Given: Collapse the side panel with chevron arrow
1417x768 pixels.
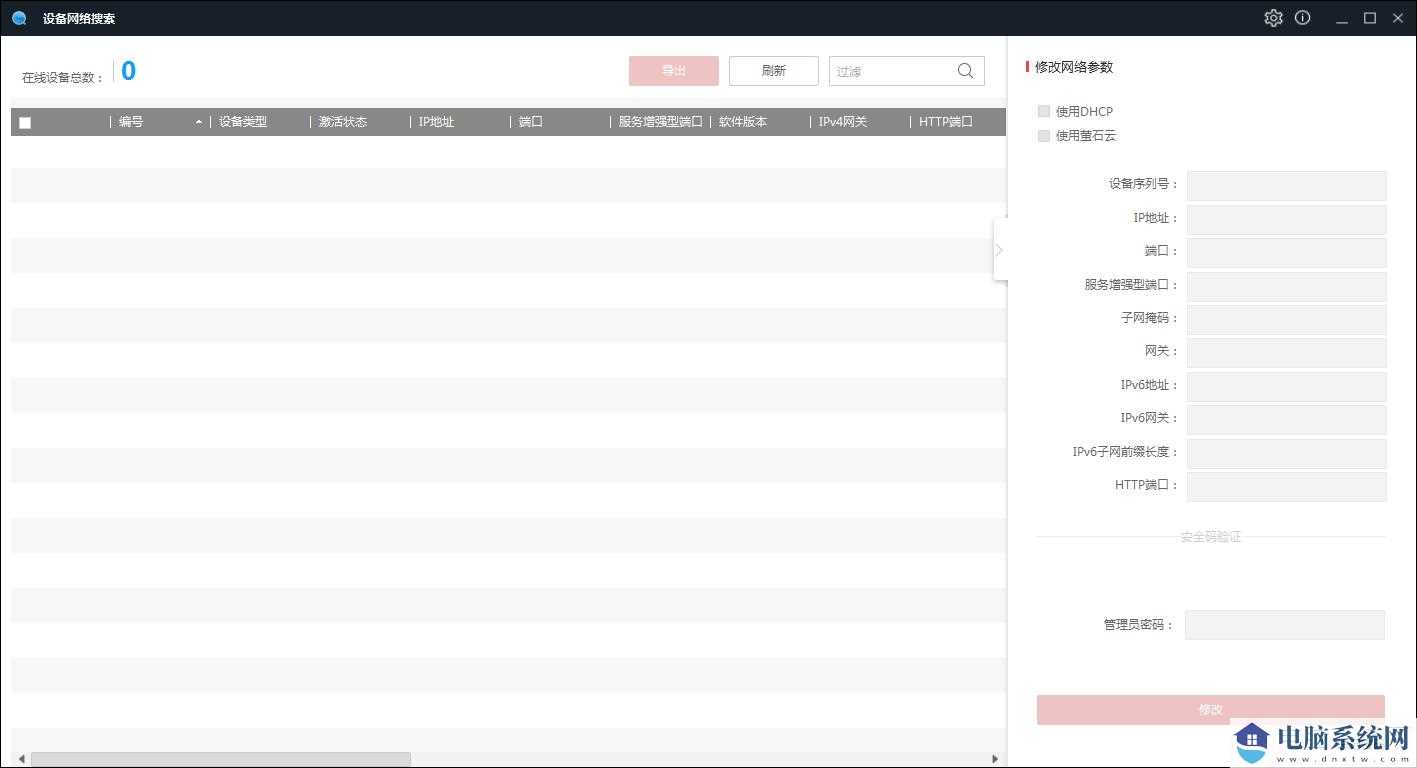Looking at the screenshot, I should point(999,250).
